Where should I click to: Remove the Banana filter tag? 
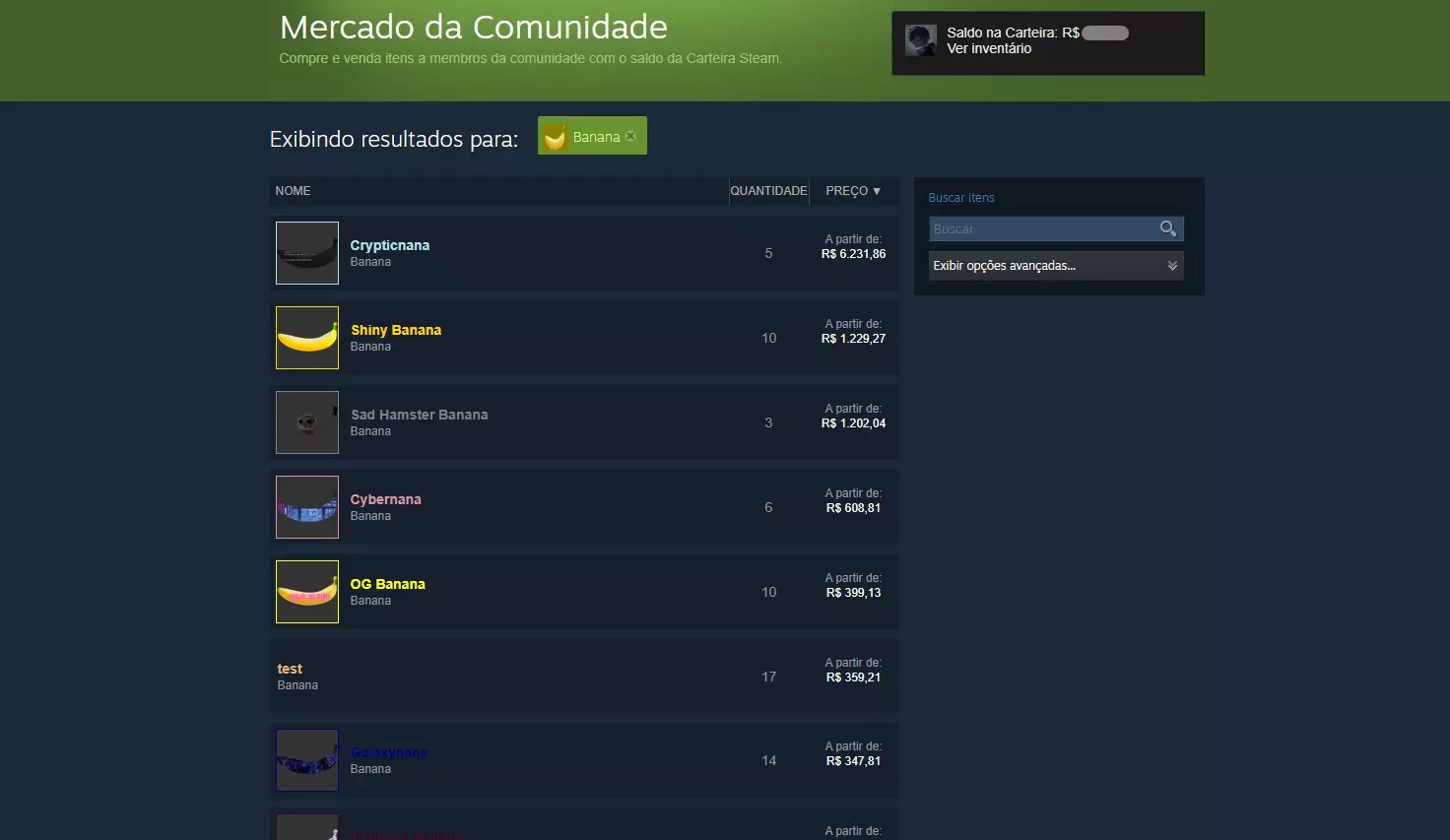630,136
